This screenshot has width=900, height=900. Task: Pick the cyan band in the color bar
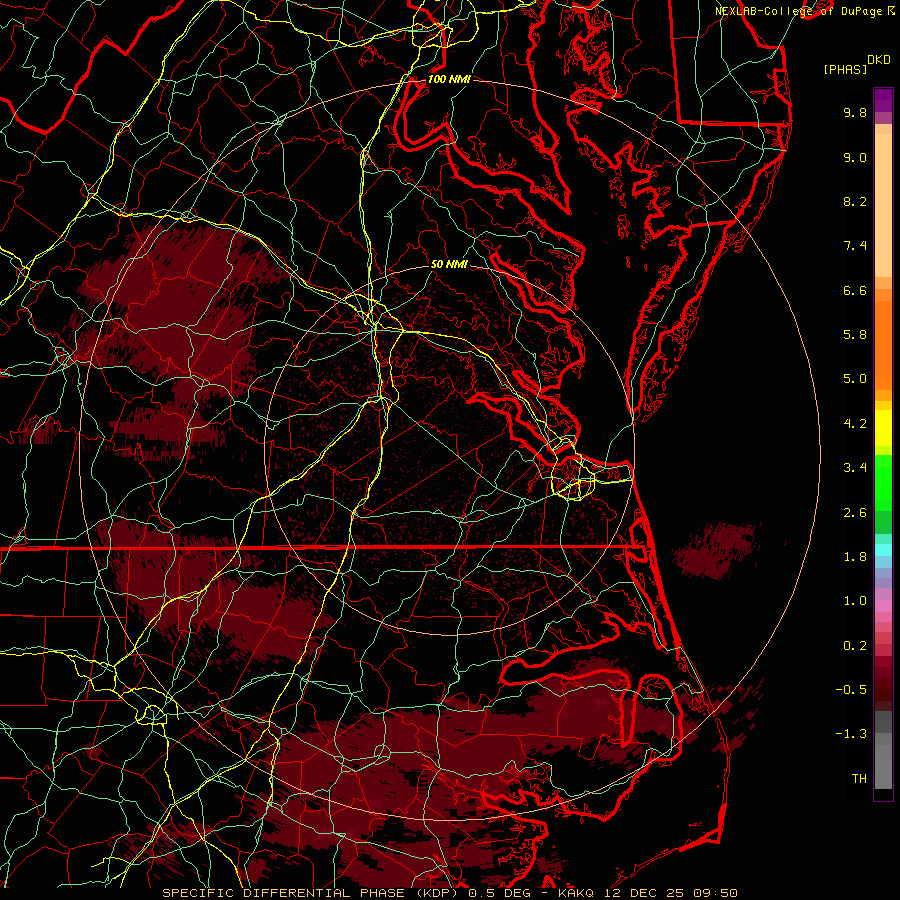tap(883, 550)
